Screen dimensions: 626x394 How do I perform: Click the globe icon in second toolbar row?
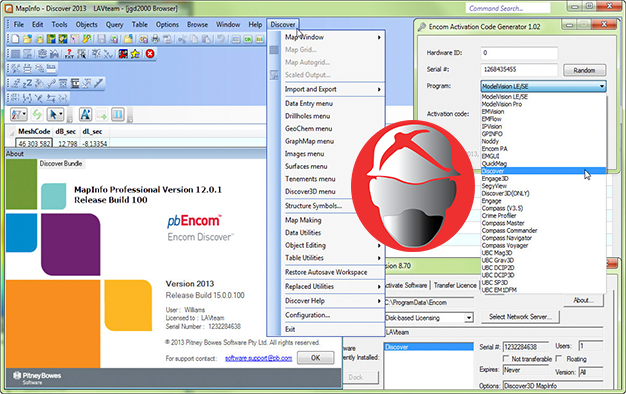point(42,53)
